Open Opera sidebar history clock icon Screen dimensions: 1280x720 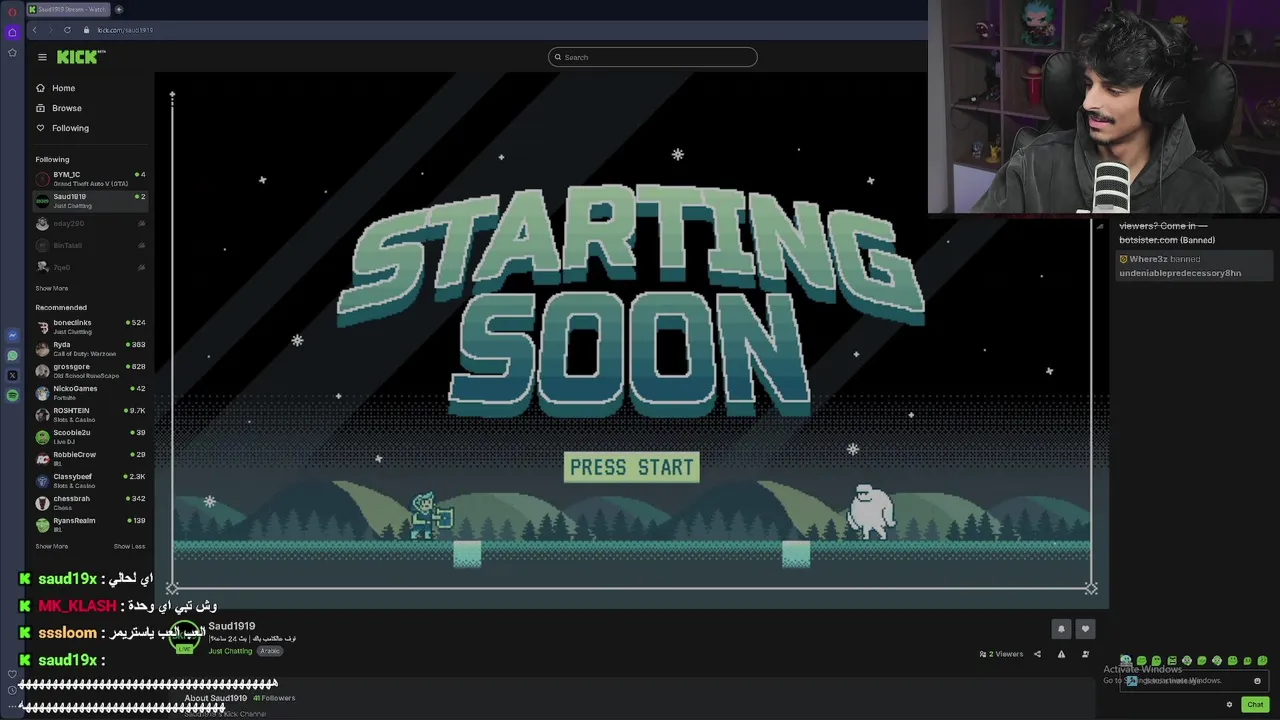(12, 690)
